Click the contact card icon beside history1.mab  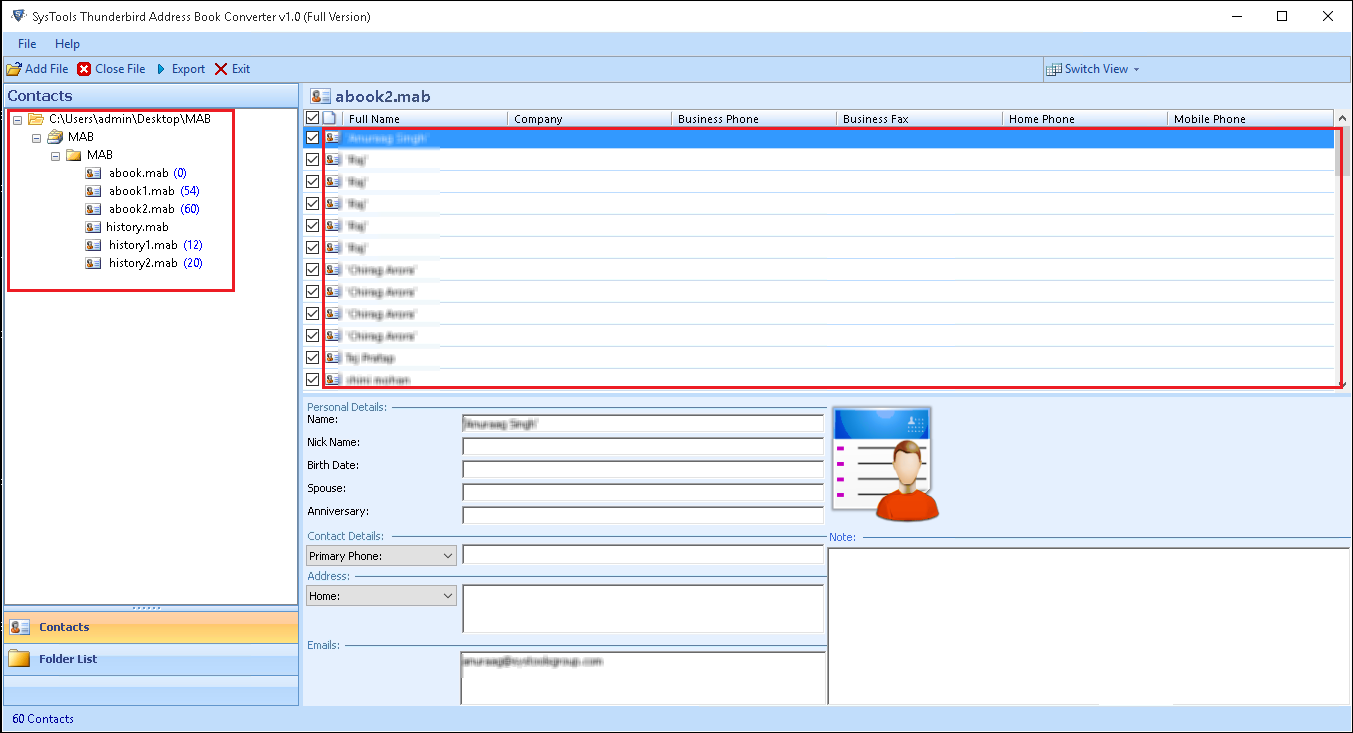(x=93, y=245)
